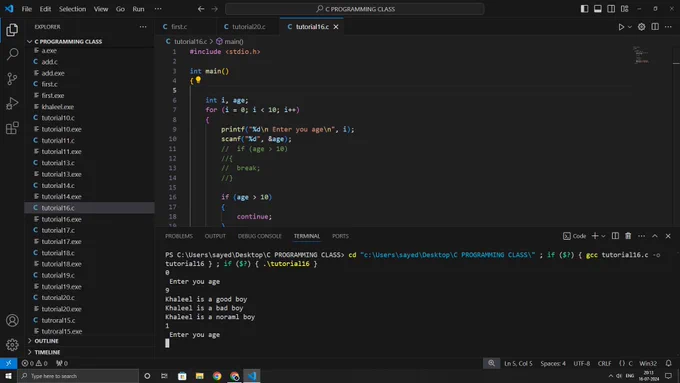
Task: Open add.c in the explorer
Action: point(49,62)
